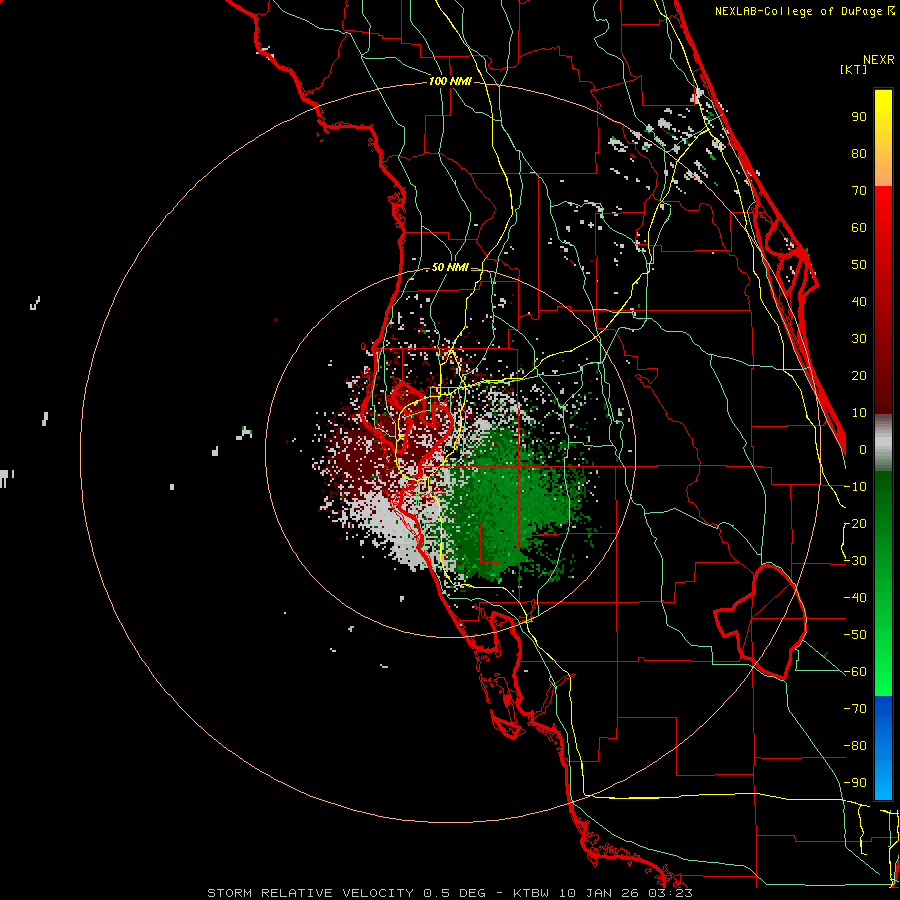The width and height of the screenshot is (900, 900).
Task: Click the positive 50 knot scale label
Action: click(x=859, y=265)
